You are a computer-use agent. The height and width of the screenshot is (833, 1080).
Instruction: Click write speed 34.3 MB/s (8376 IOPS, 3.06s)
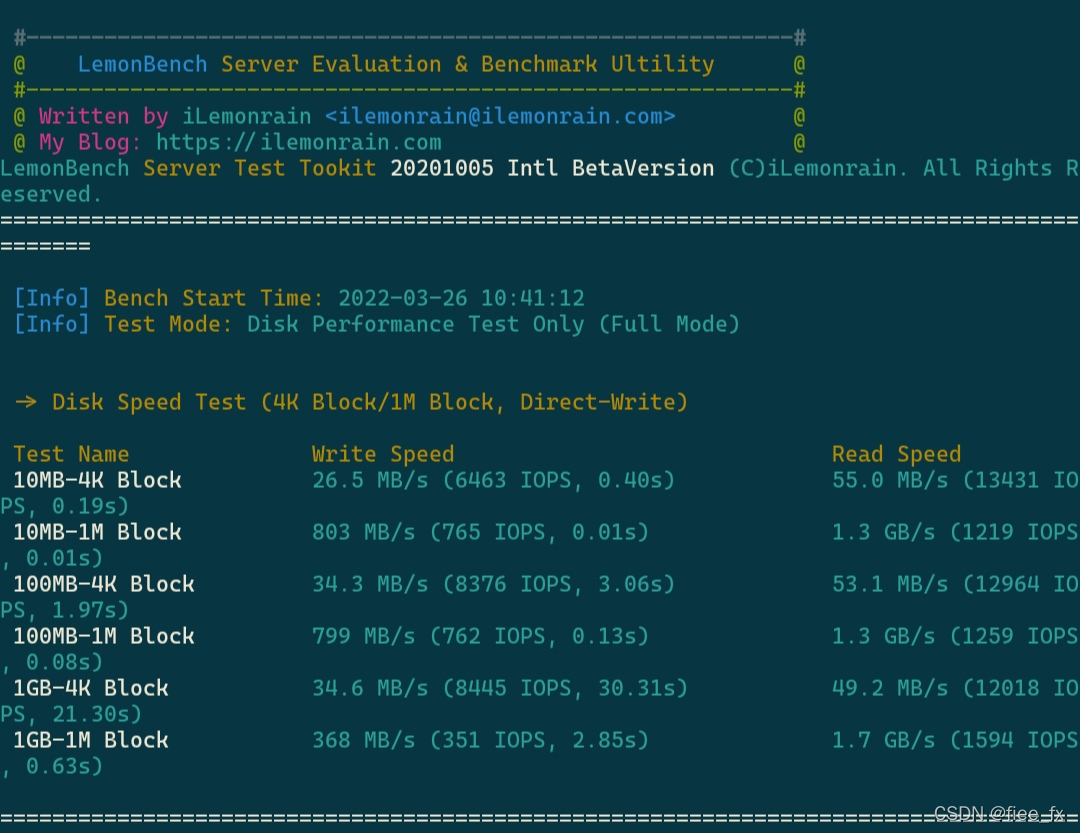click(493, 584)
